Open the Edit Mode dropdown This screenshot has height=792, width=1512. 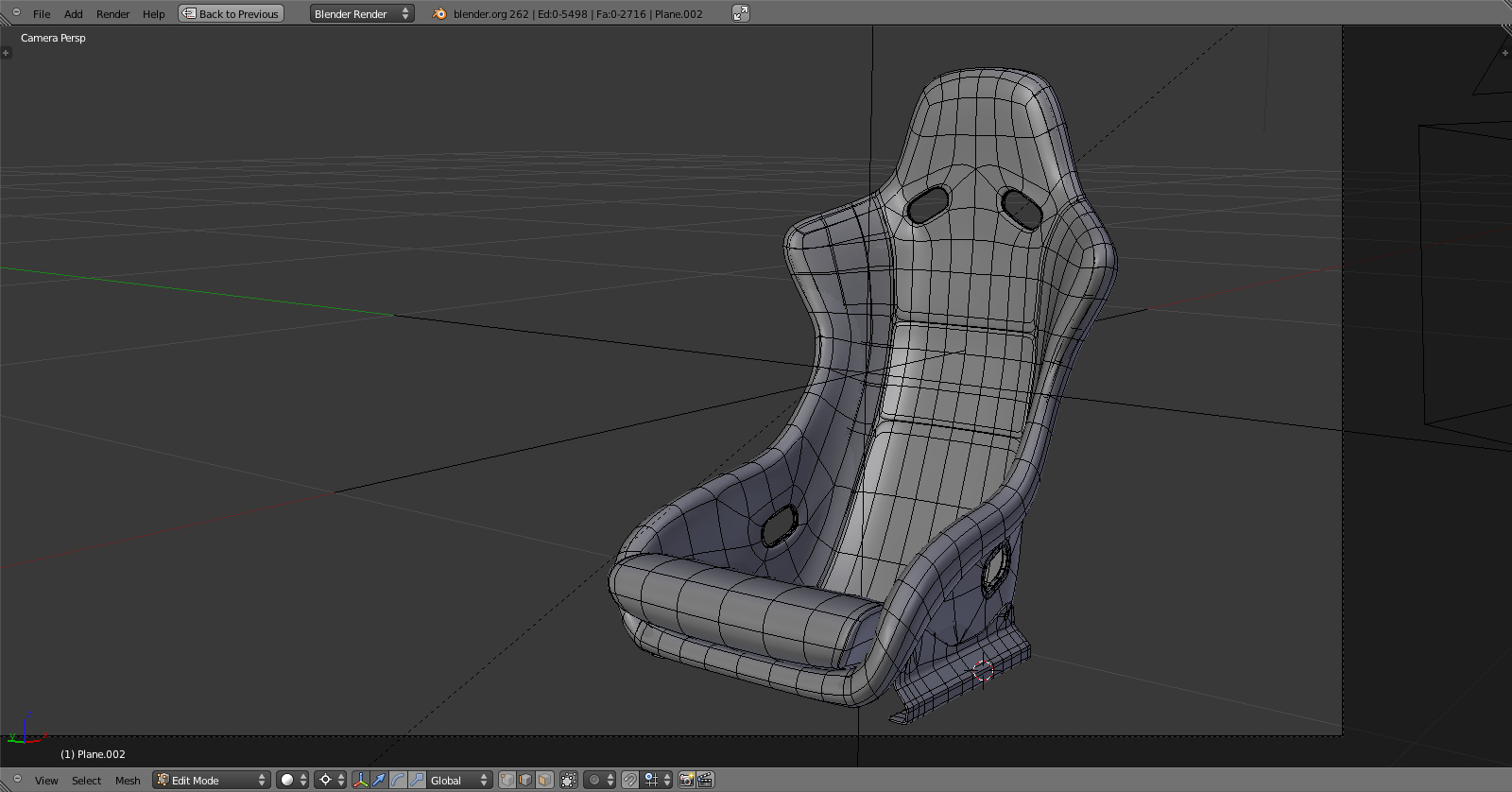pyautogui.click(x=212, y=780)
